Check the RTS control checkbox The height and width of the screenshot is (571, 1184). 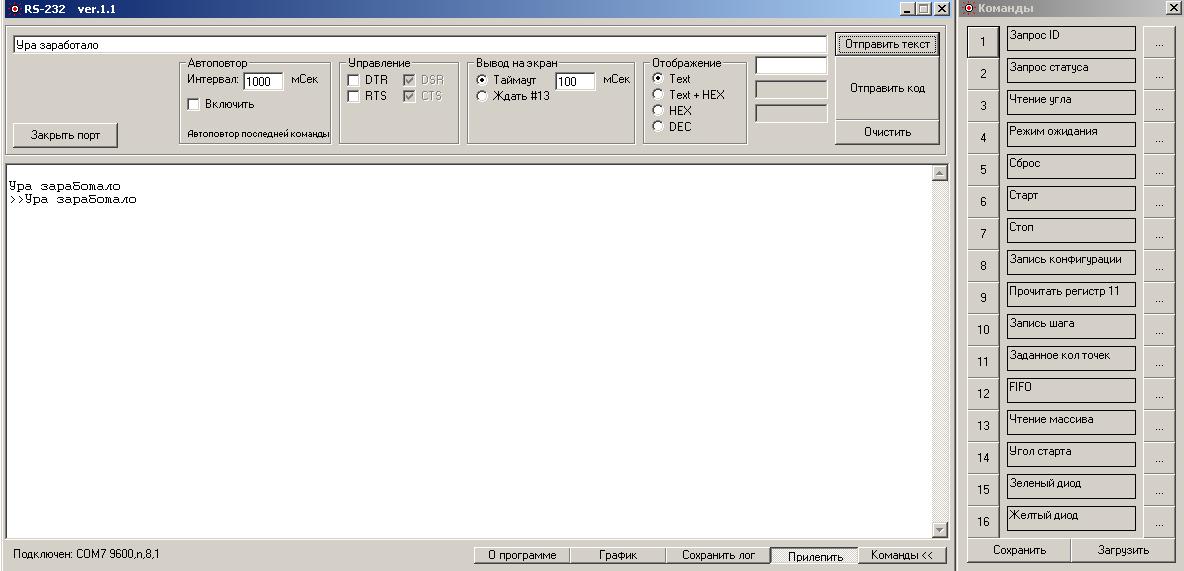(x=353, y=96)
